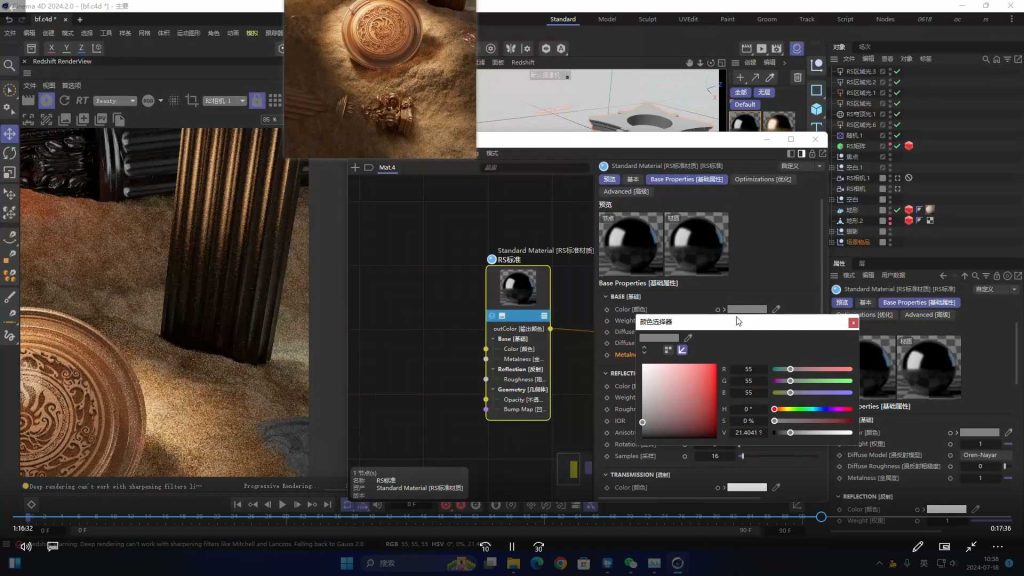Collapse the REFLECTION section in node editor
This screenshot has height=576, width=1024.
coord(604,373)
